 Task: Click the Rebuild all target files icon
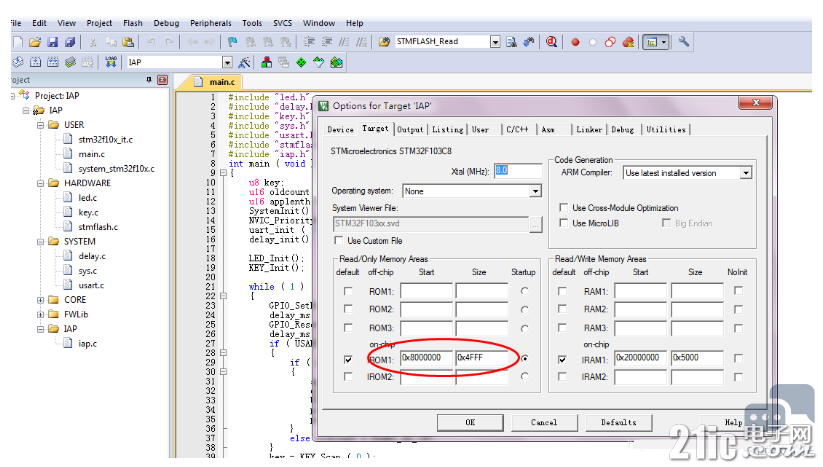(52, 62)
